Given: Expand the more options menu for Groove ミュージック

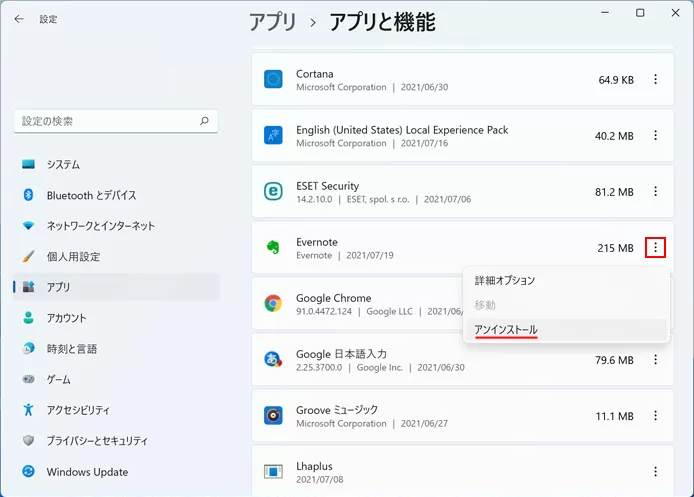Looking at the screenshot, I should [655, 416].
